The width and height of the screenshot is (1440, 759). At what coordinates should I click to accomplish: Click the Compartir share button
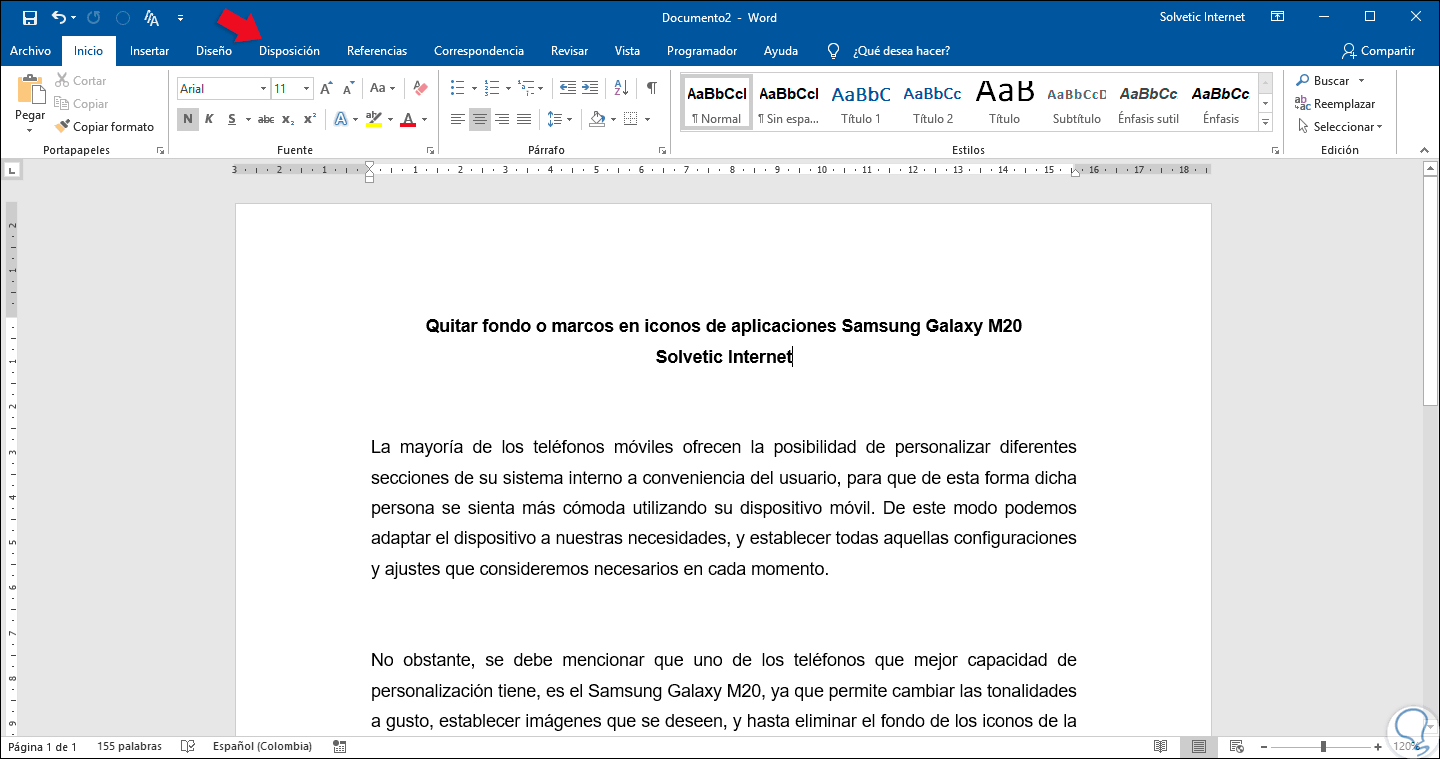coord(1379,51)
